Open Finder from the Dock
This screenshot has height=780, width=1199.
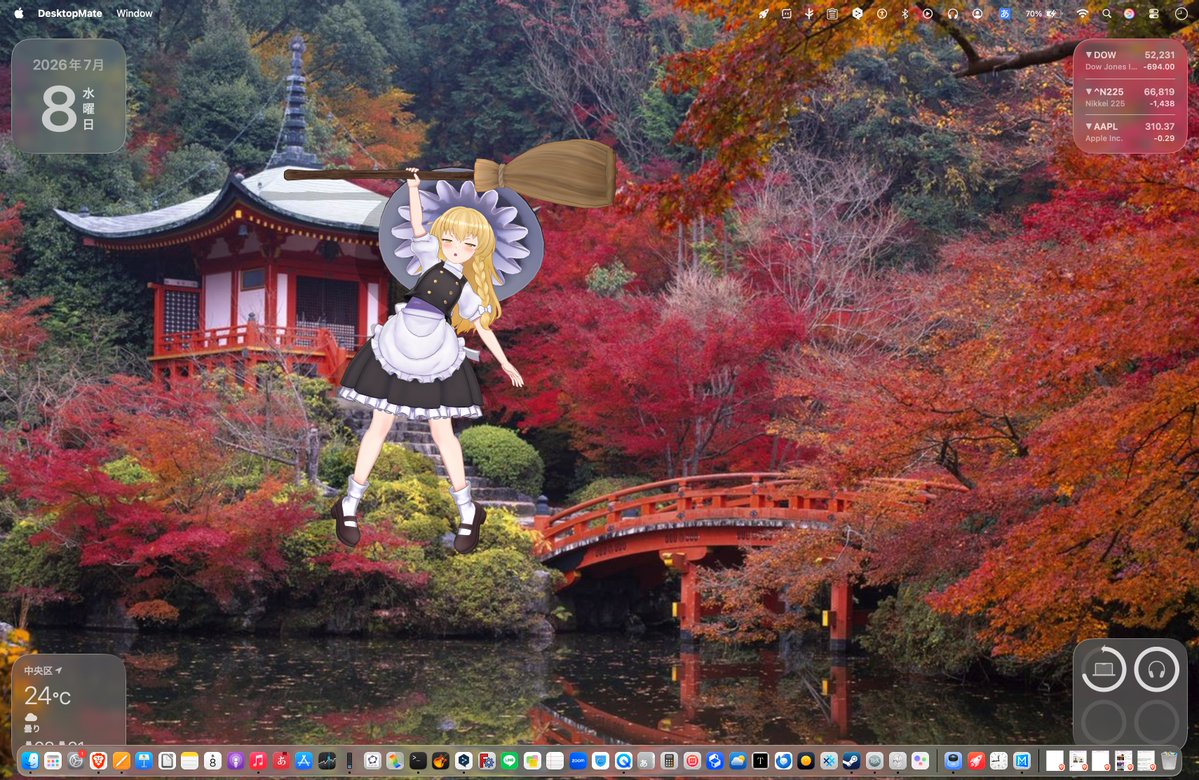(x=30, y=761)
